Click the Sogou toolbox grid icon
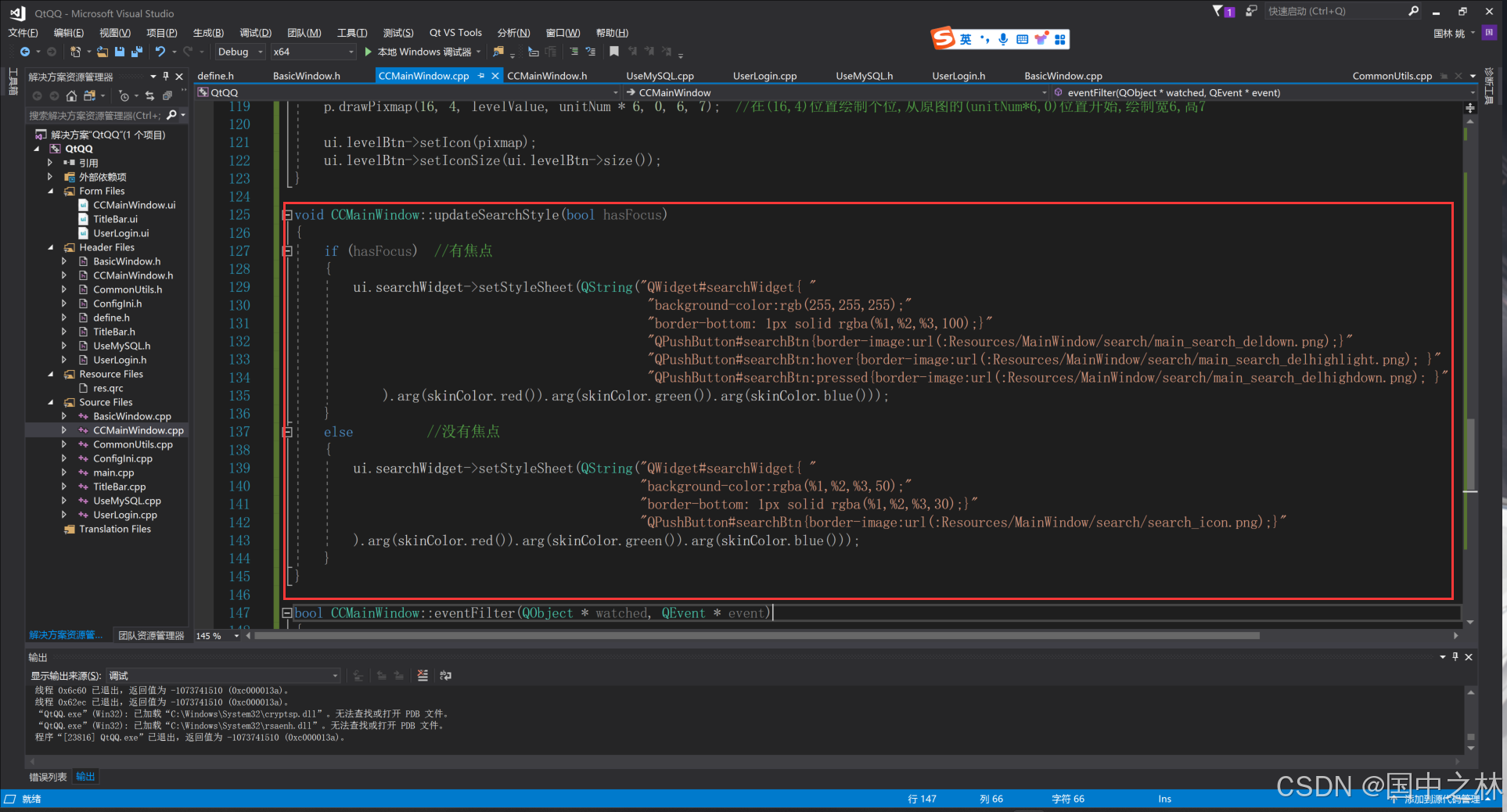This screenshot has height=812, width=1507. point(1060,39)
